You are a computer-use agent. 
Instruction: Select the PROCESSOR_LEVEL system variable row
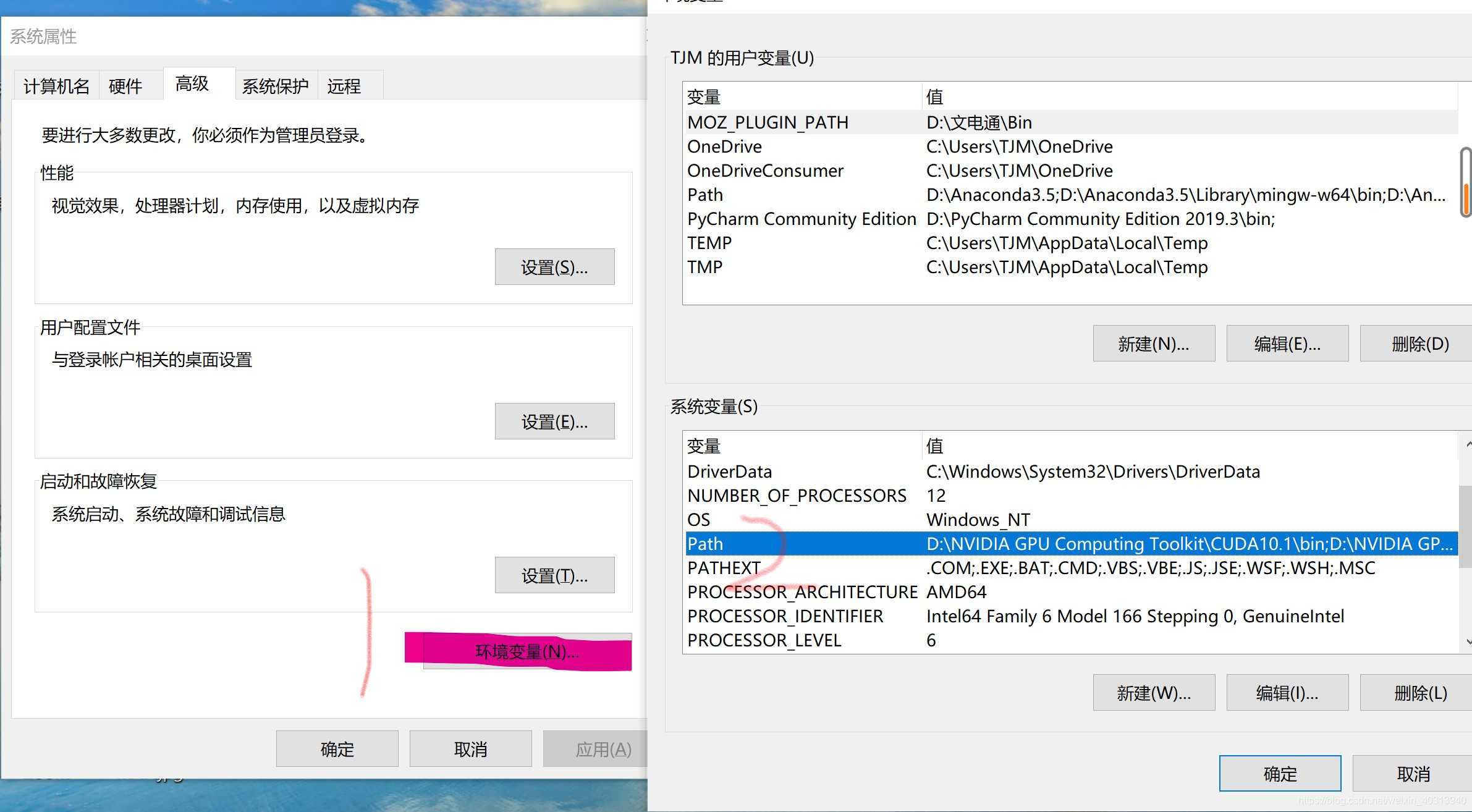1072,640
